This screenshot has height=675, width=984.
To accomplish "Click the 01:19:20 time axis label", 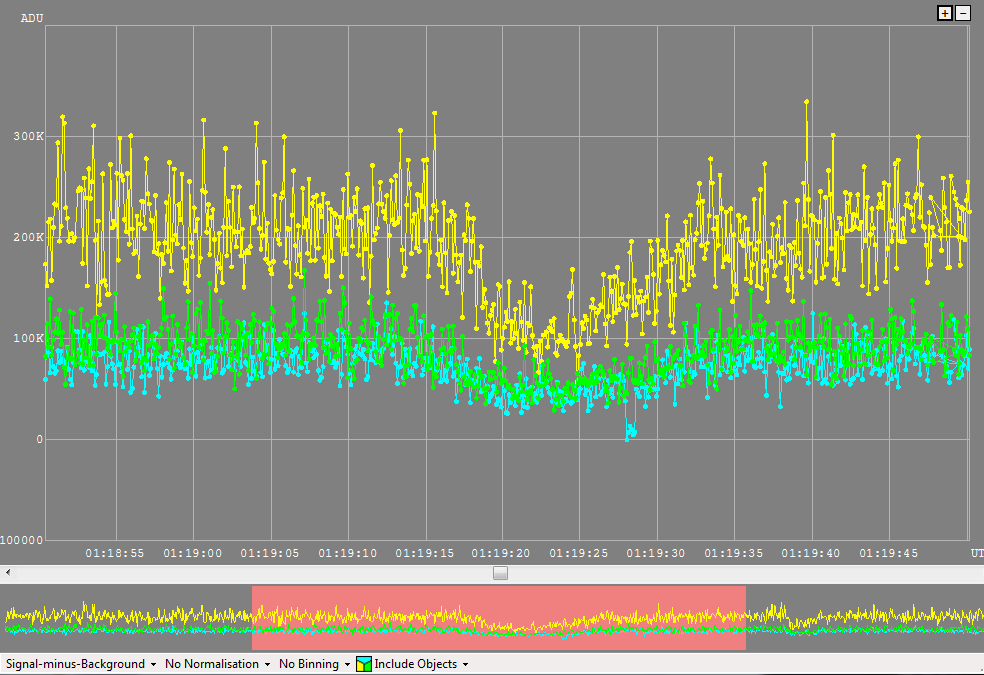I will 500,553.
